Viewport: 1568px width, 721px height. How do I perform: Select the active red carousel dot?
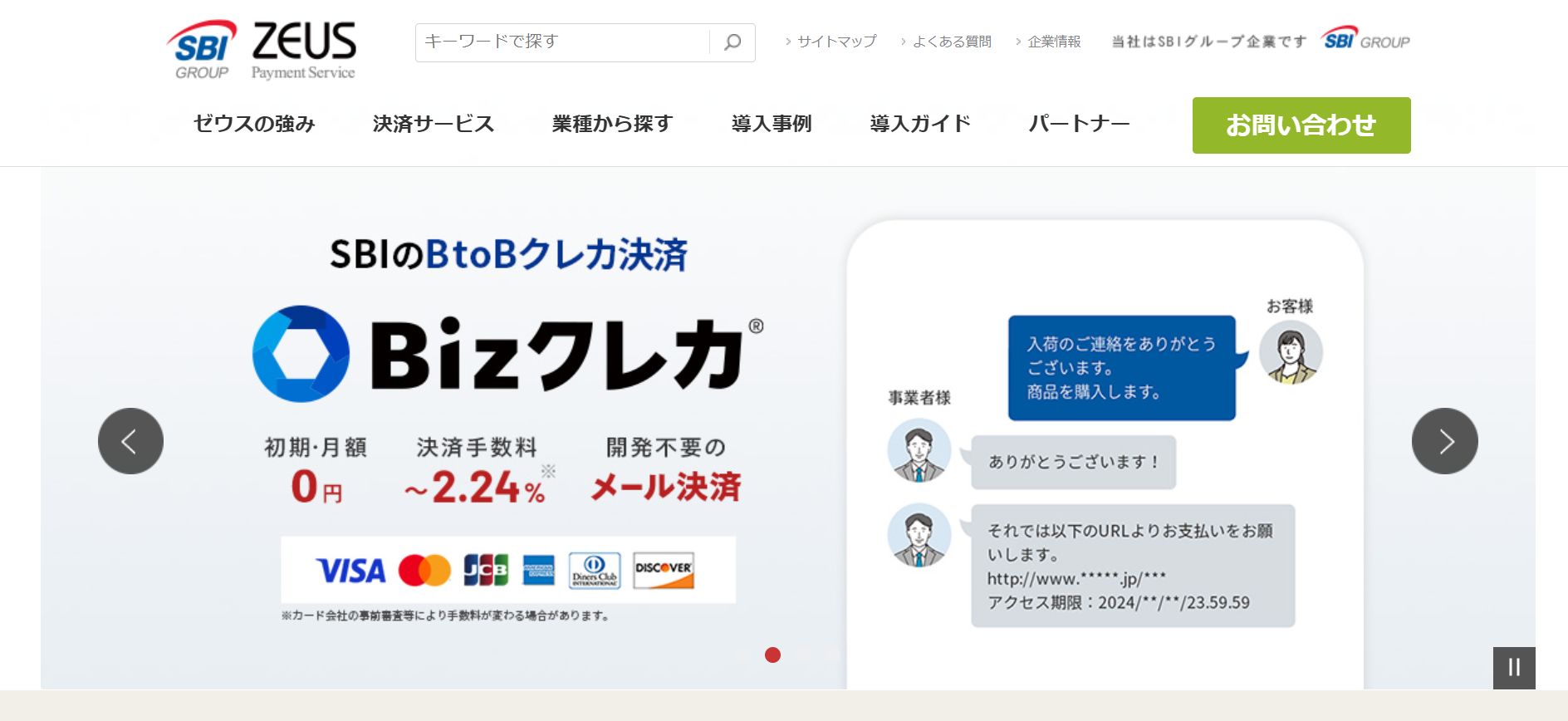(772, 655)
